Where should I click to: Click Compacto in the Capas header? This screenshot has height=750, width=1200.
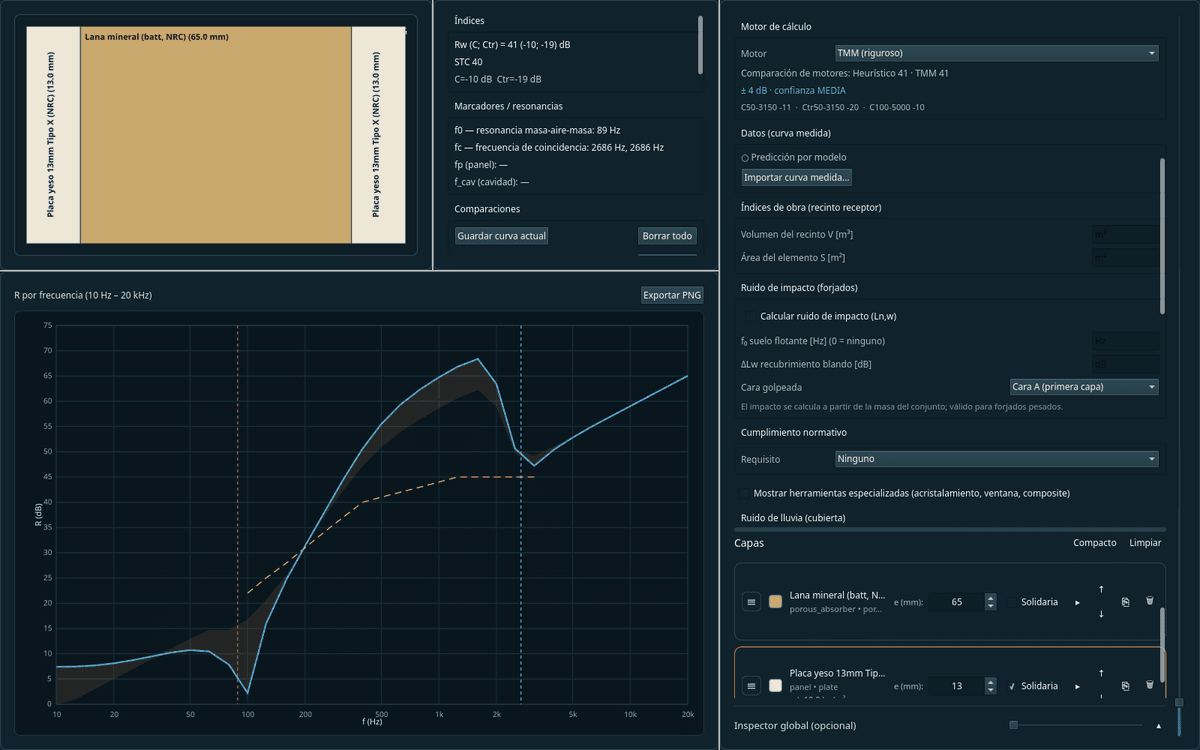pyautogui.click(x=1094, y=543)
